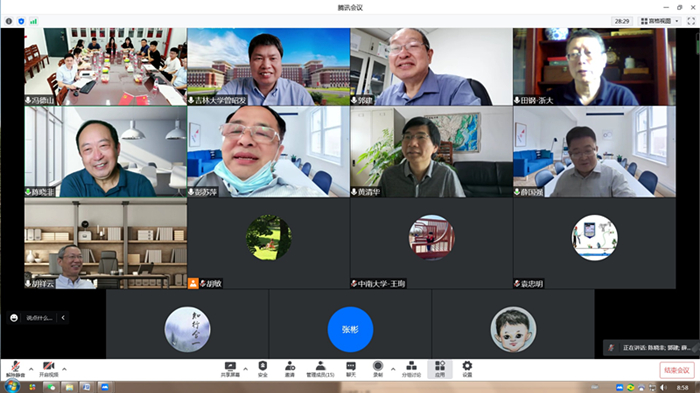
Task: Open the grid view layout dropdown
Action: click(660, 21)
